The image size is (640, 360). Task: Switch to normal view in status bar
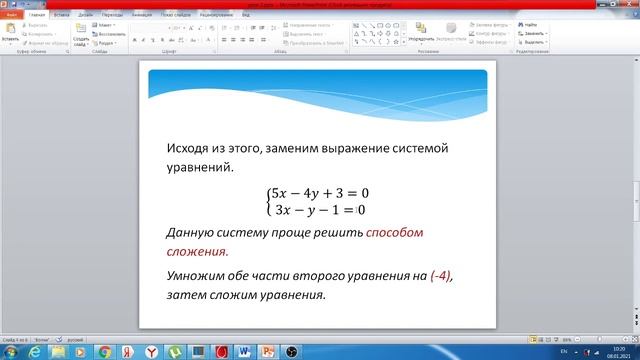tap(533, 340)
